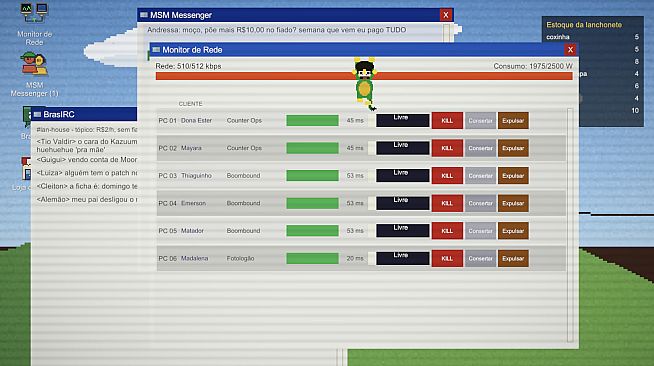Viewport: 654px width, 366px height.
Task: Click the Monitor de Rede vertical scrollbar
Action: click(570, 225)
